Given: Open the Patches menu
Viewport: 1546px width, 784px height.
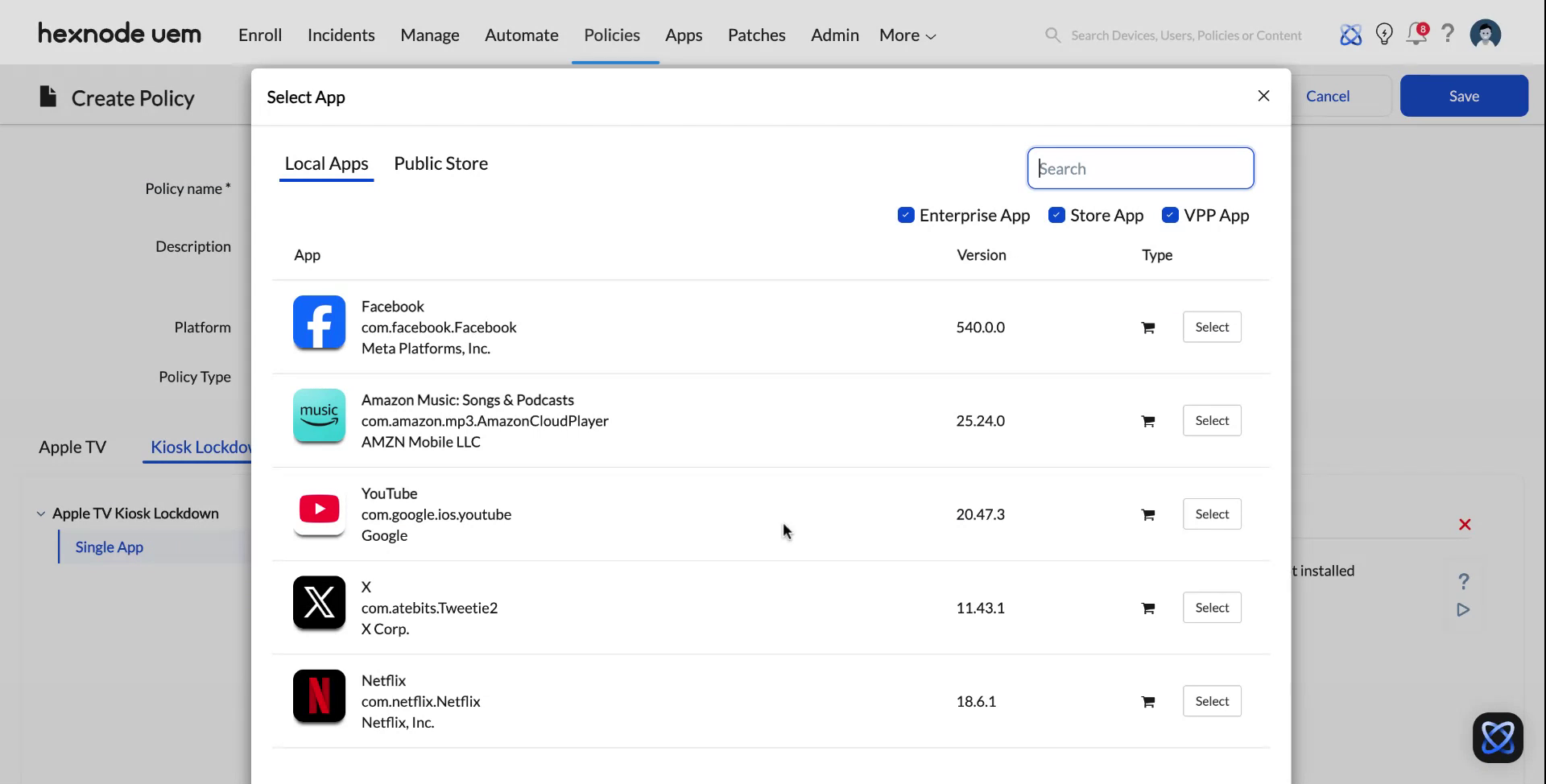Looking at the screenshot, I should click(756, 35).
